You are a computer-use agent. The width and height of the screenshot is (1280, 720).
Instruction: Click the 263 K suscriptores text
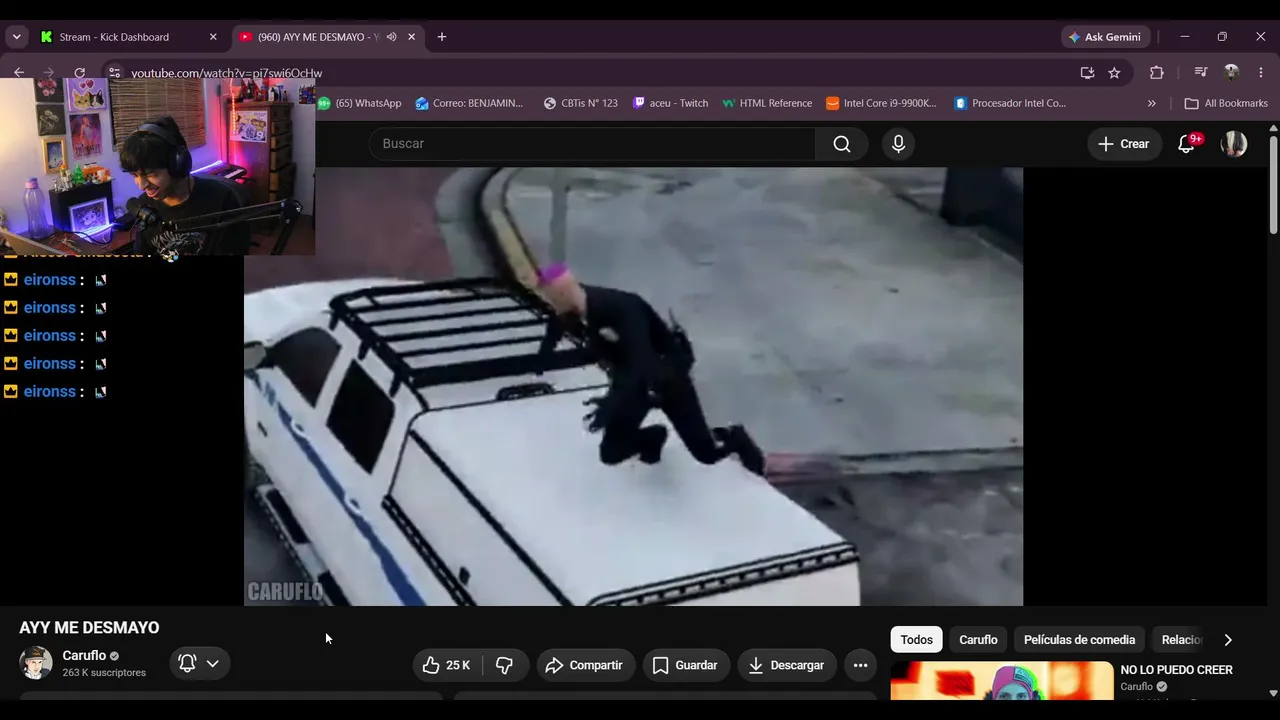click(x=104, y=673)
